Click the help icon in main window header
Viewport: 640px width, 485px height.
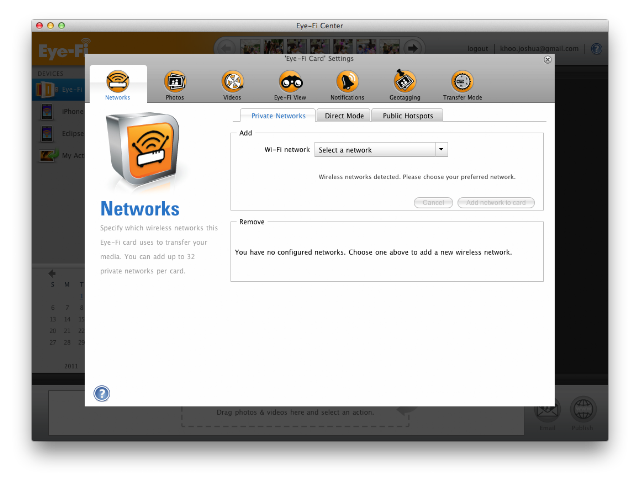click(x=596, y=49)
